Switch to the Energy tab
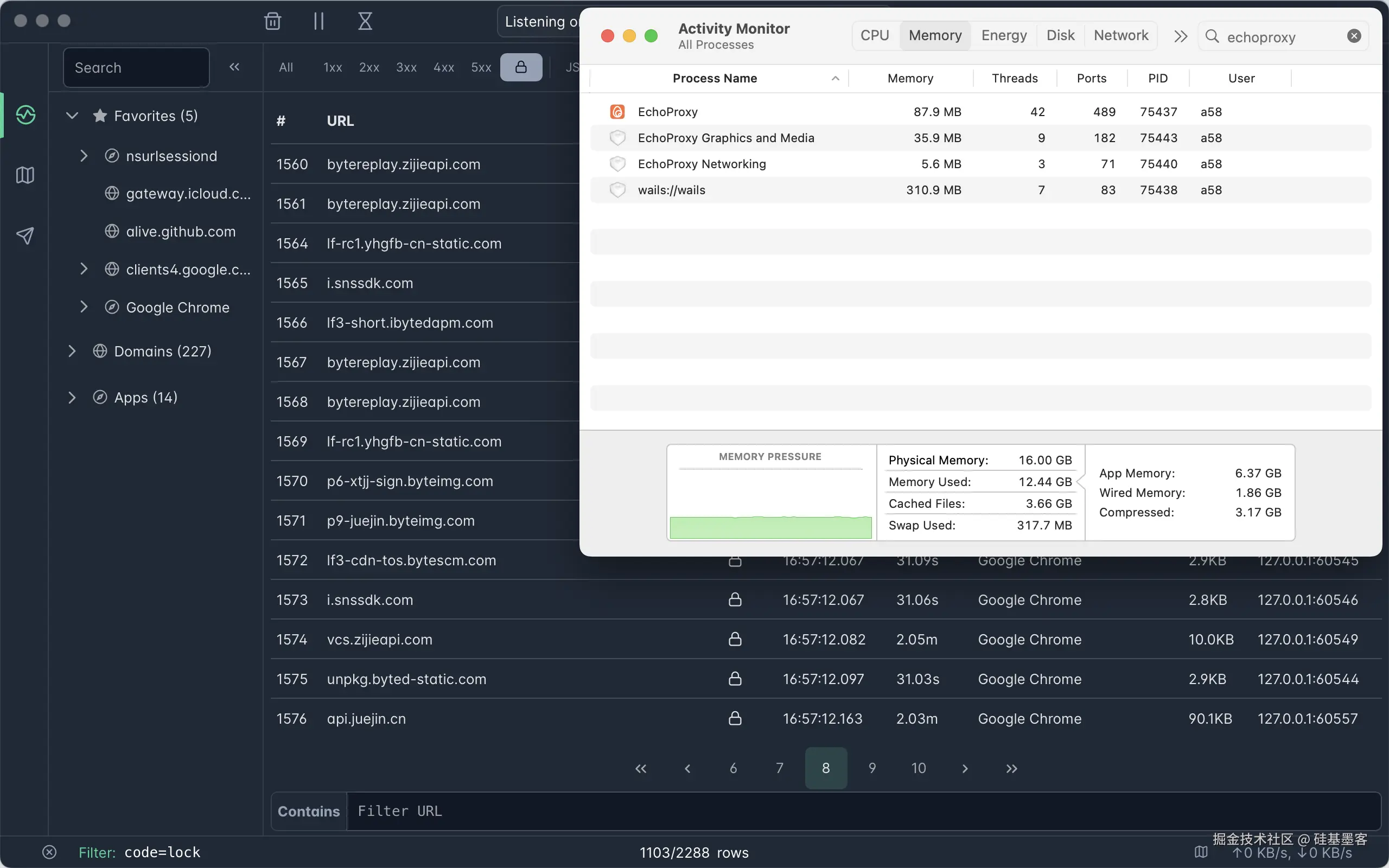This screenshot has width=1389, height=868. 1003,36
